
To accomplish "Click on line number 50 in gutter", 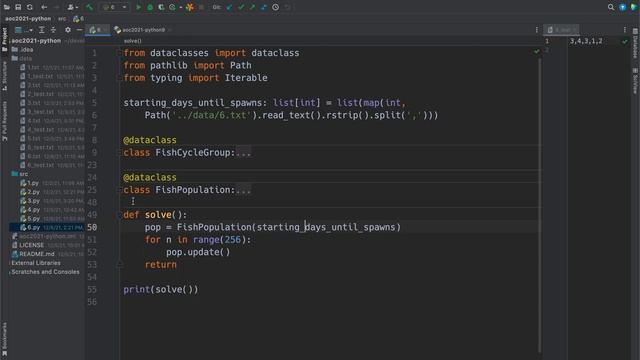I will 92,227.
